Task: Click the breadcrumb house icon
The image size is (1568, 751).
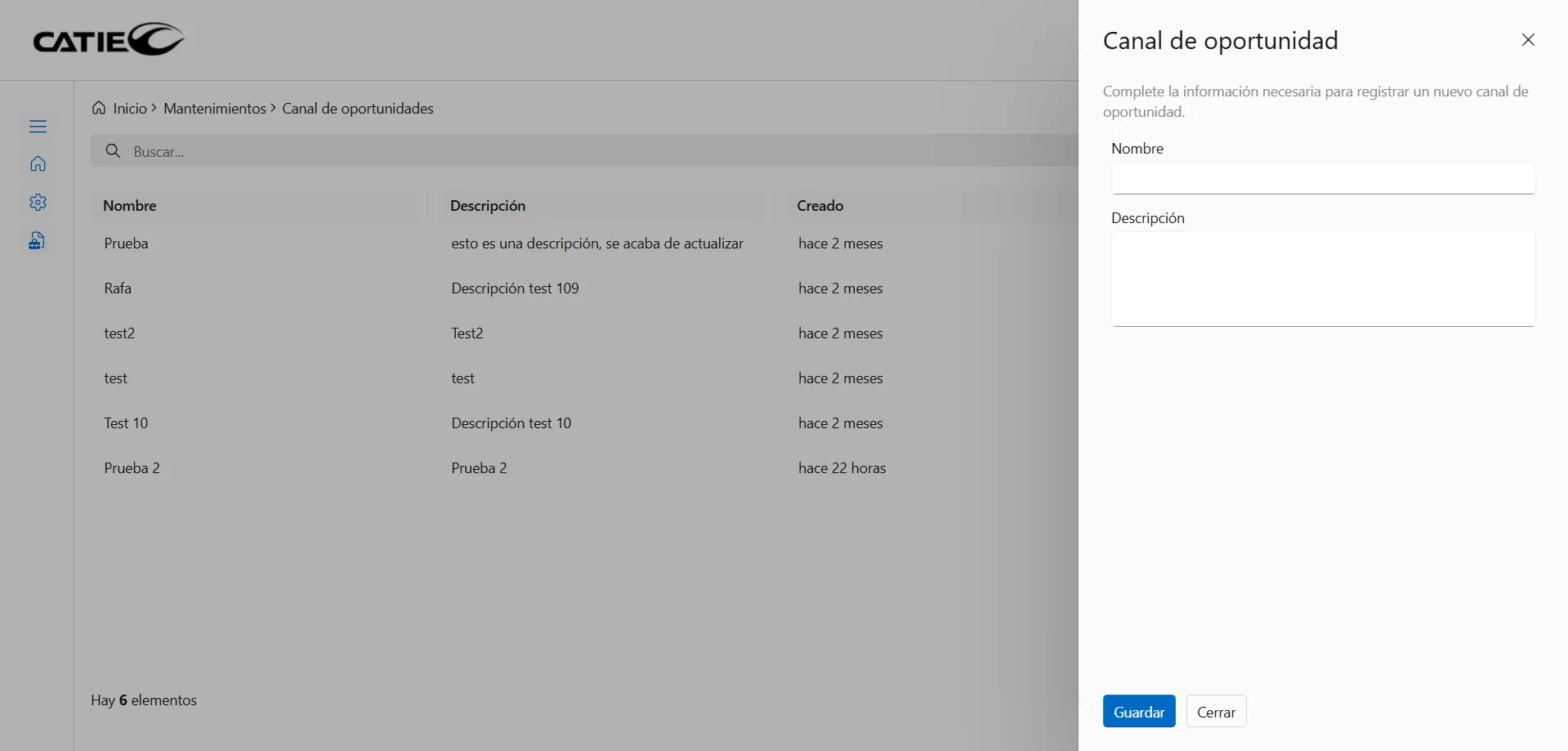Action: [99, 108]
